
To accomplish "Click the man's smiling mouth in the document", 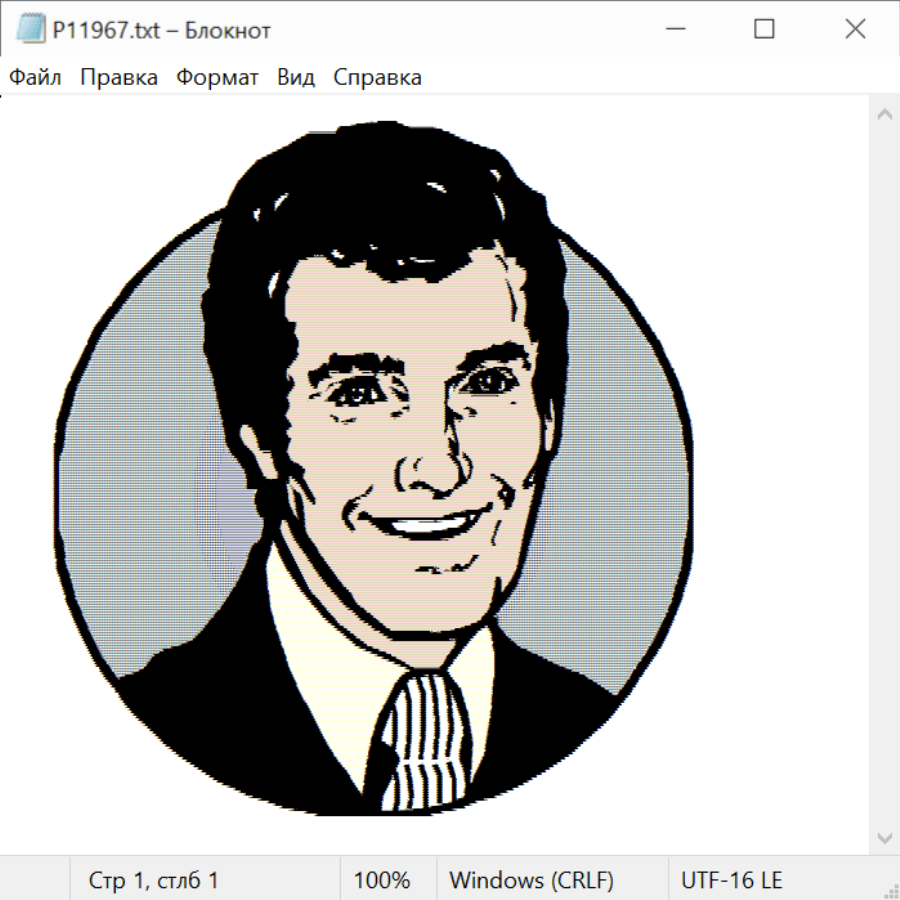I will coord(420,524).
